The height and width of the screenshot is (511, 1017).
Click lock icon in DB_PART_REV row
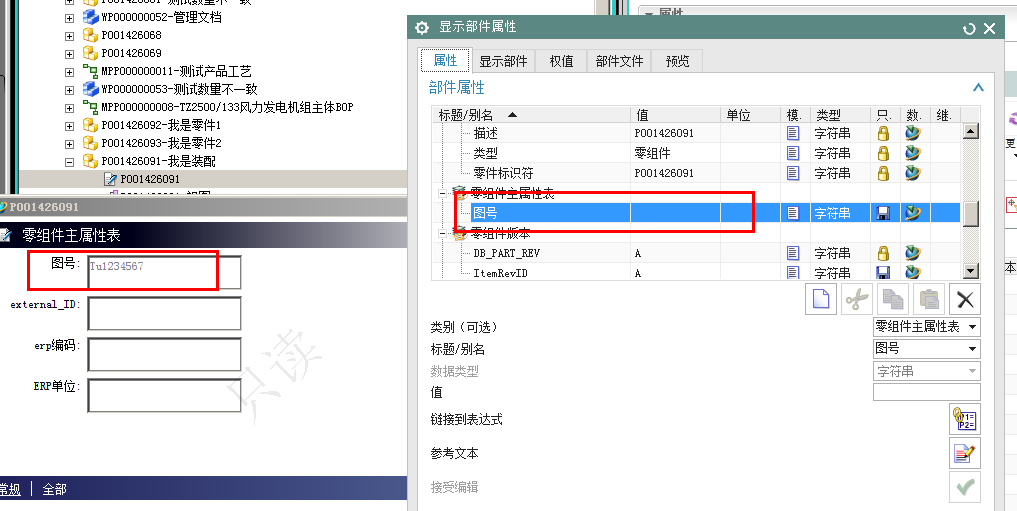(x=883, y=253)
